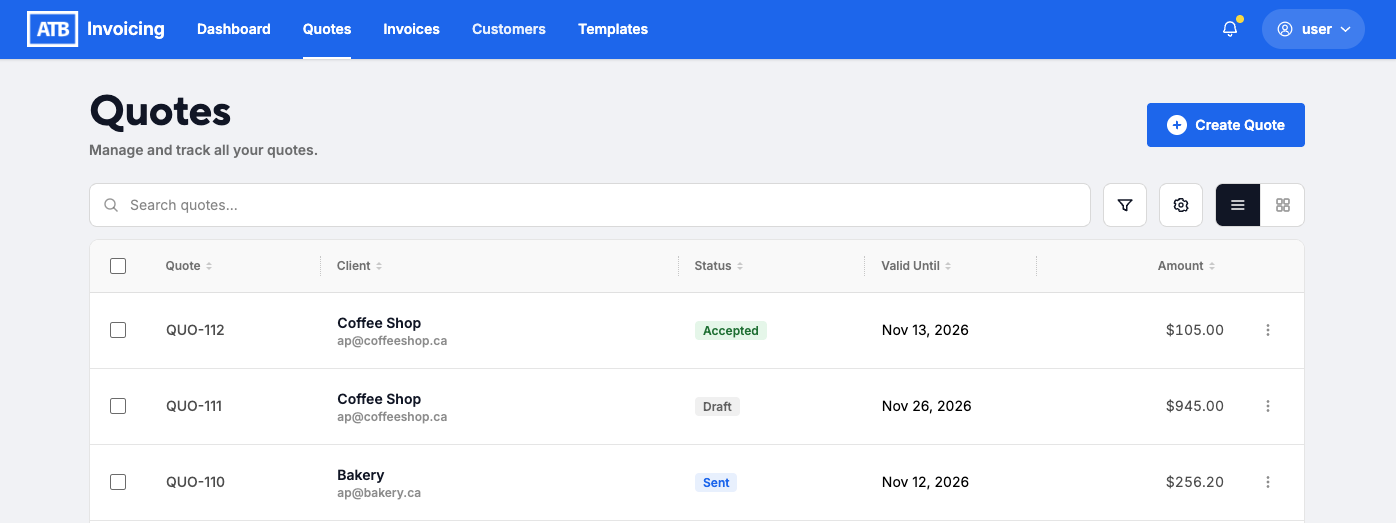Screen dimensions: 1396x523
Task: Open the Invoices tab
Action: (x=411, y=29)
